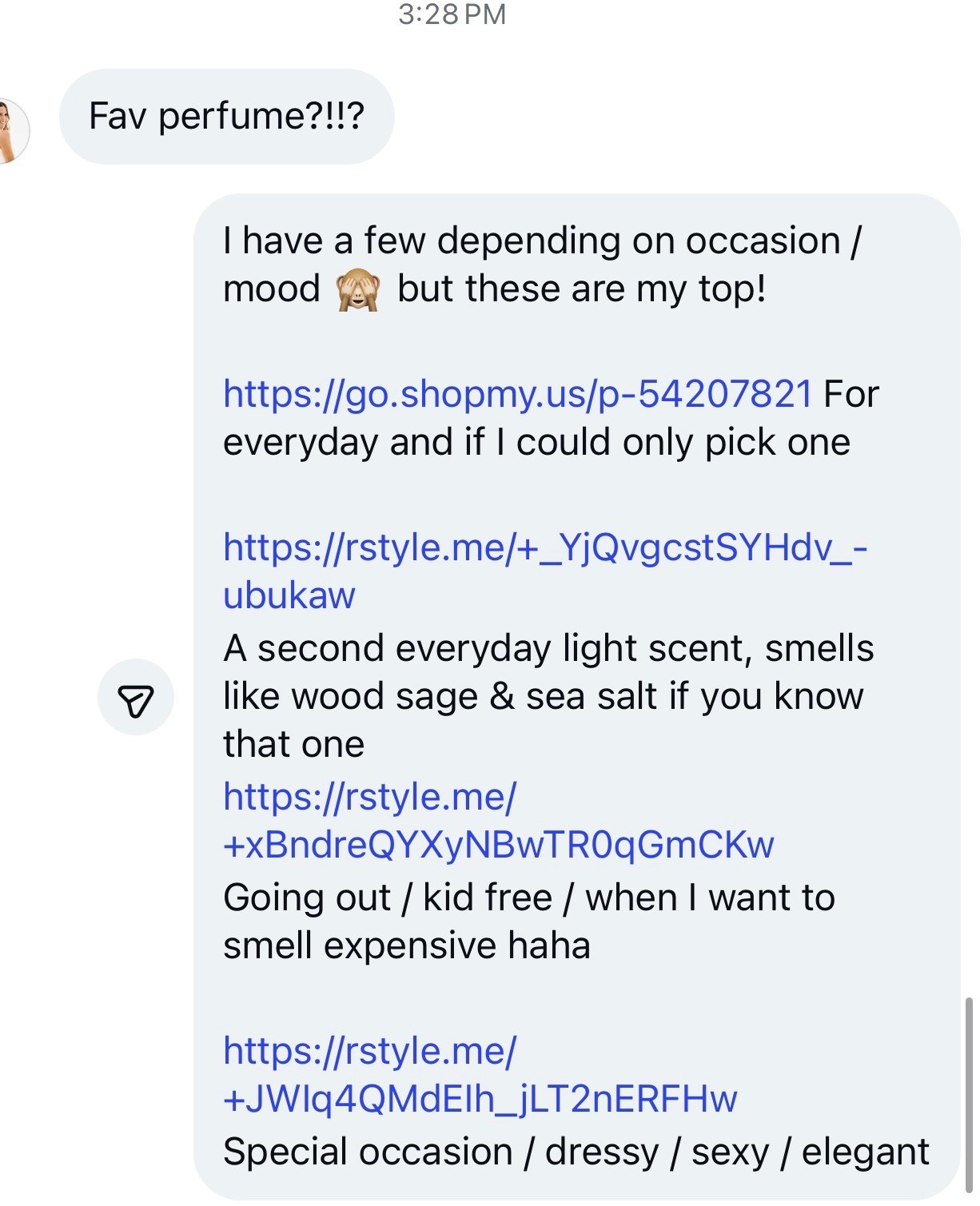
Task: Click "everyday and if I could only pick one"
Action: (536, 443)
